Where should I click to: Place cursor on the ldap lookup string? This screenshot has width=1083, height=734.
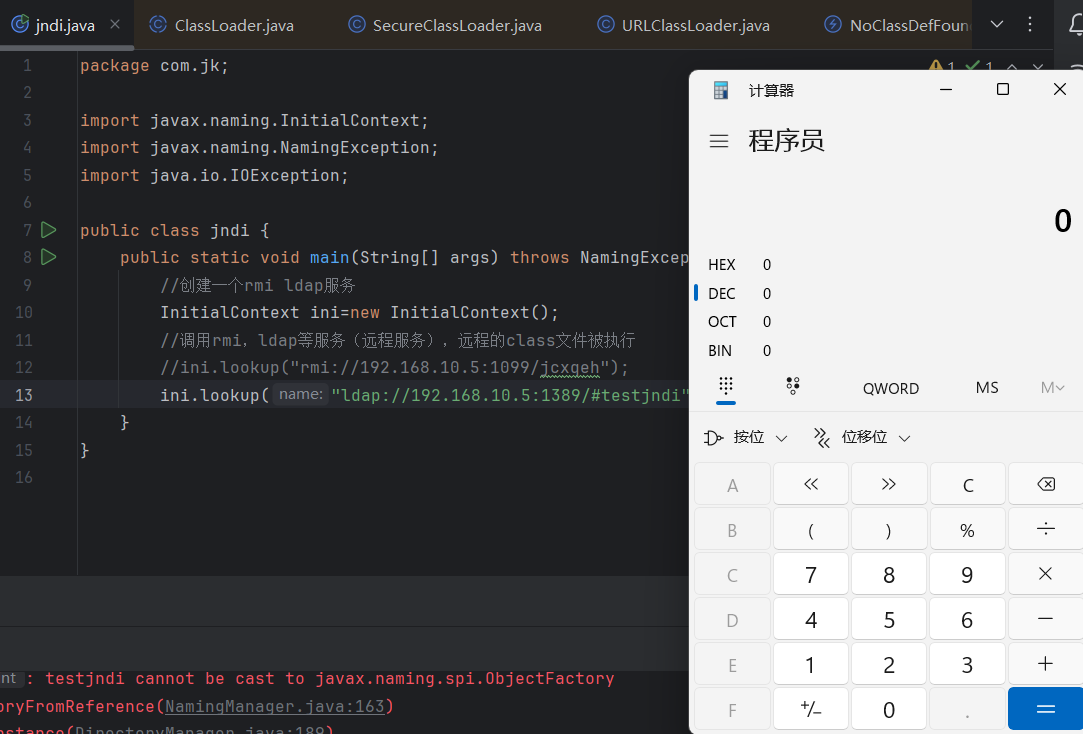[510, 395]
